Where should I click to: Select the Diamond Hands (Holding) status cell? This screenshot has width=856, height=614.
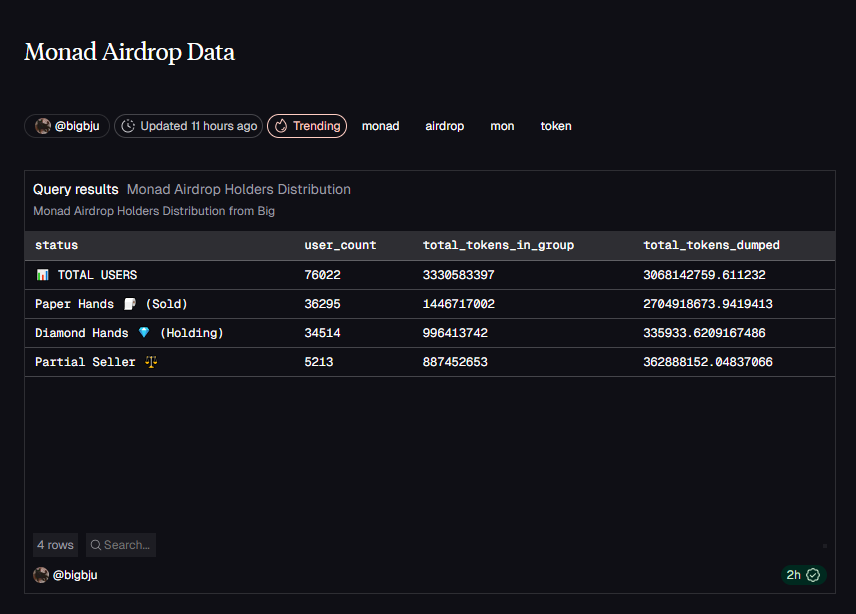[129, 333]
